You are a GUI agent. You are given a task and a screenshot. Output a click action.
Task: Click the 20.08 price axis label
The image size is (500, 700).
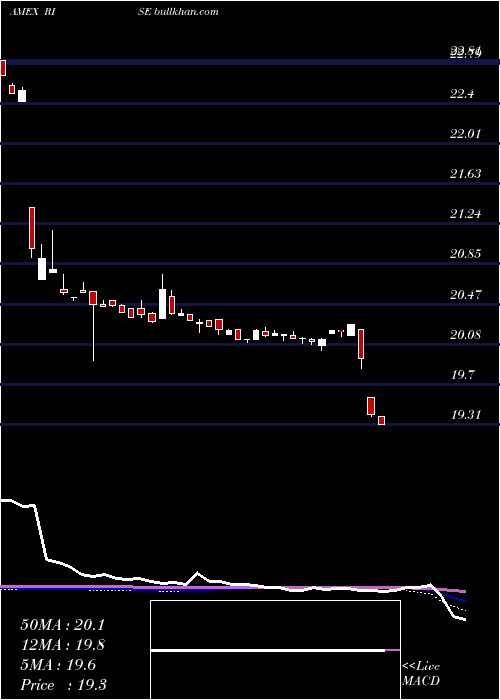[x=466, y=335]
